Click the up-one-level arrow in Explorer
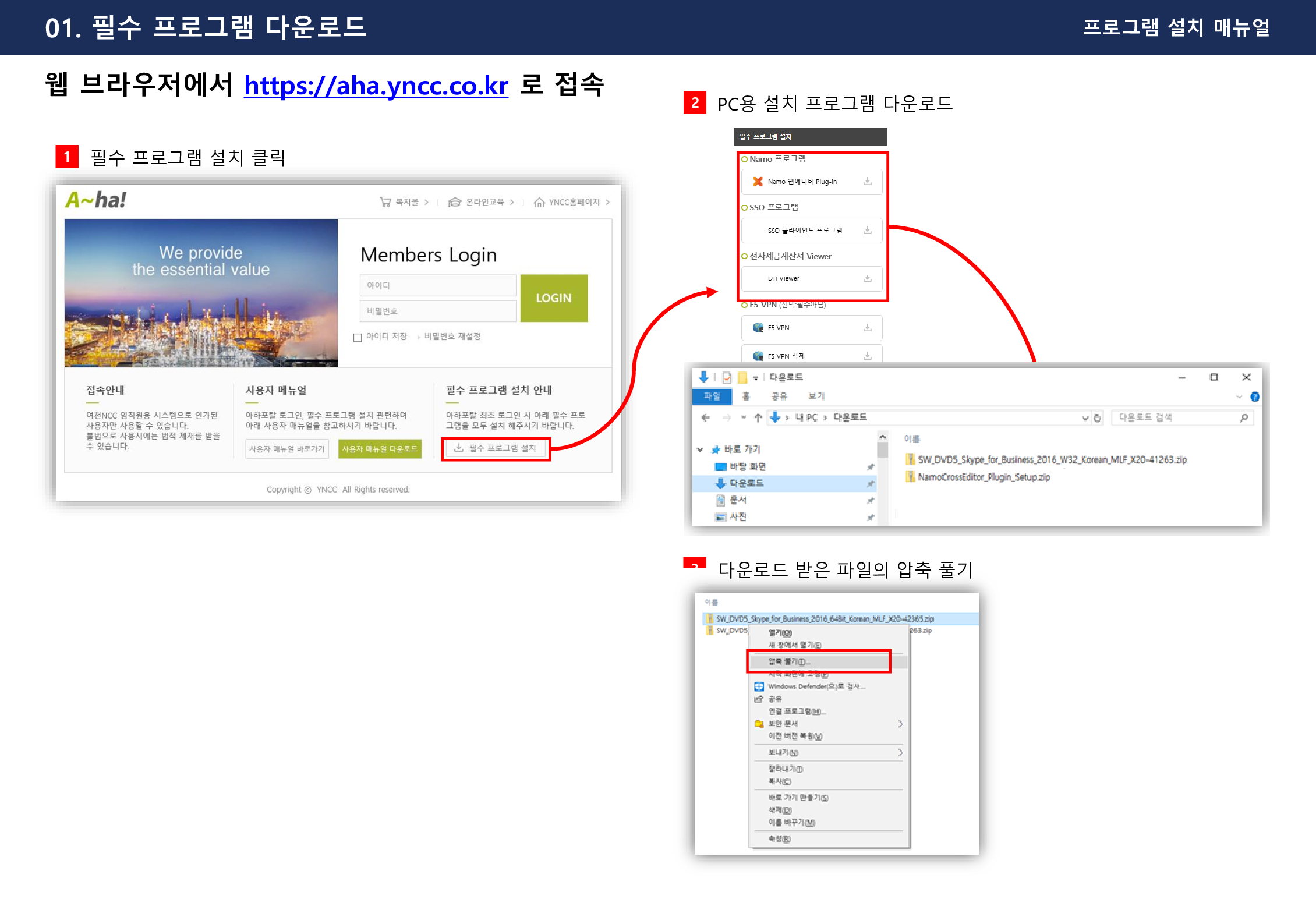 [758, 417]
